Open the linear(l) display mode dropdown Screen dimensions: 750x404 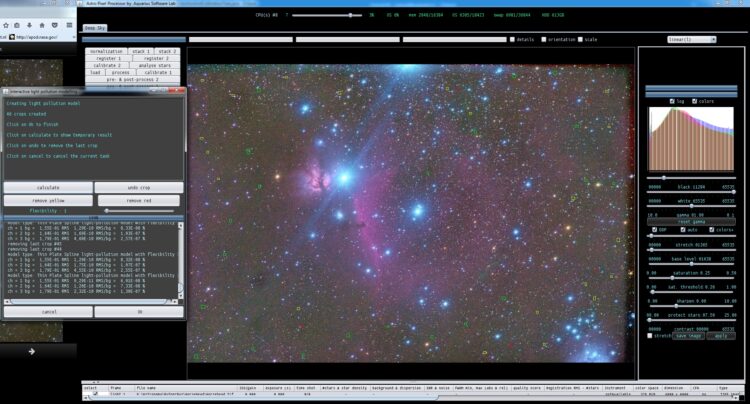(x=692, y=39)
